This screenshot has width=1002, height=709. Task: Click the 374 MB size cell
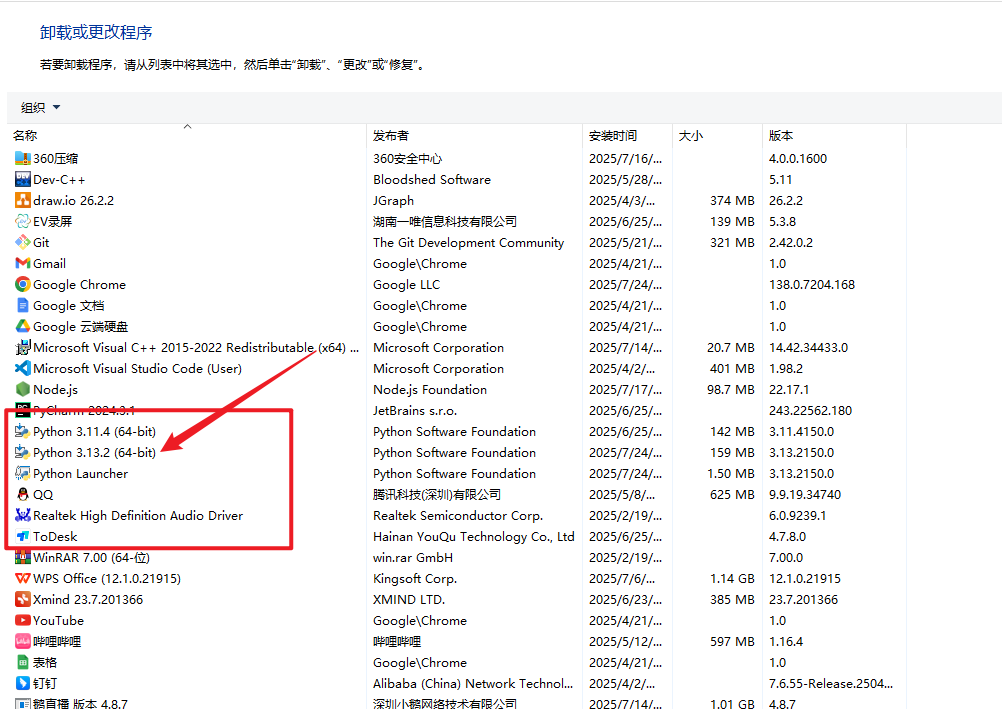pos(732,201)
